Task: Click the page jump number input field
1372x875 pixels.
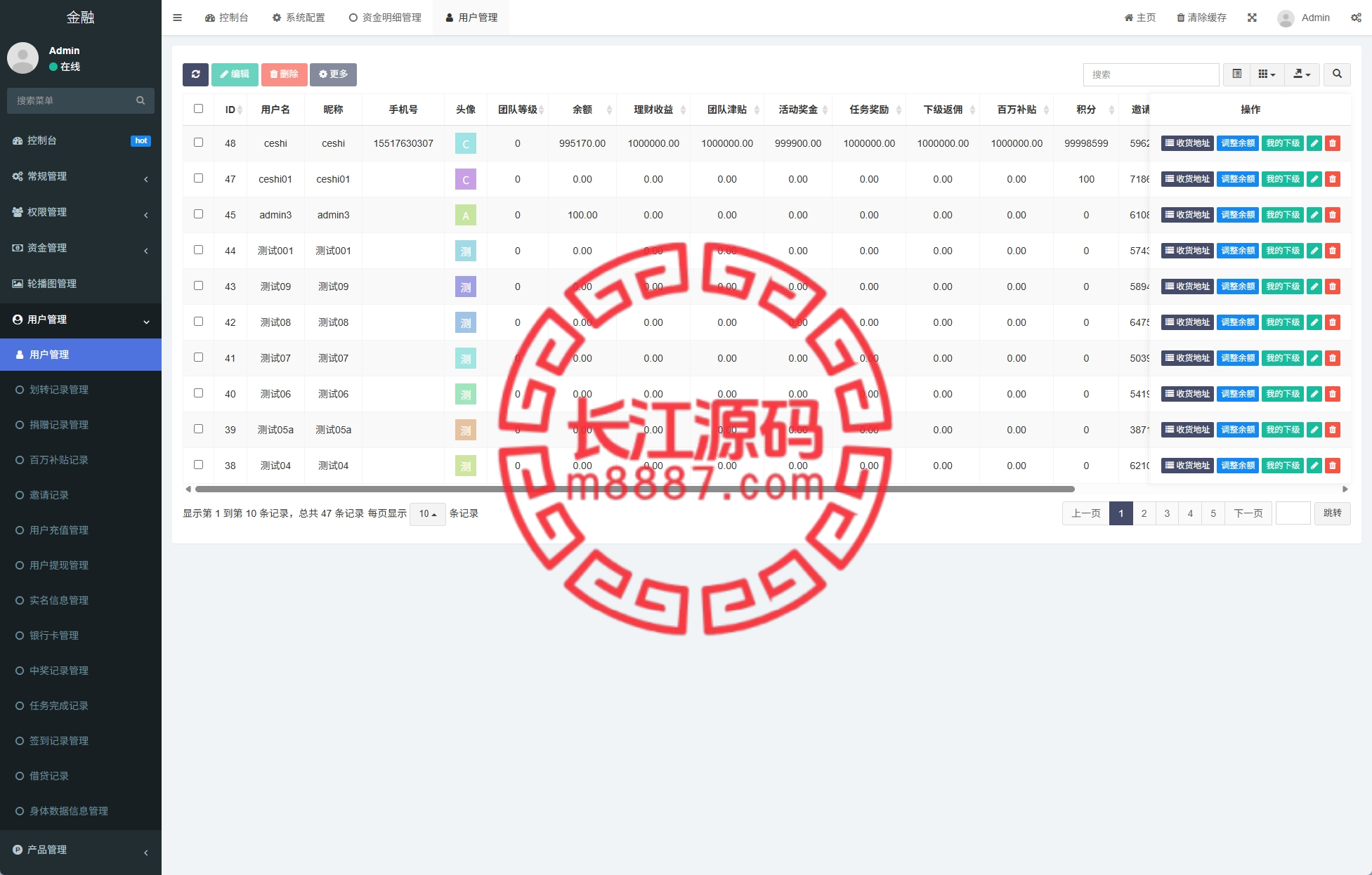Action: click(1293, 513)
